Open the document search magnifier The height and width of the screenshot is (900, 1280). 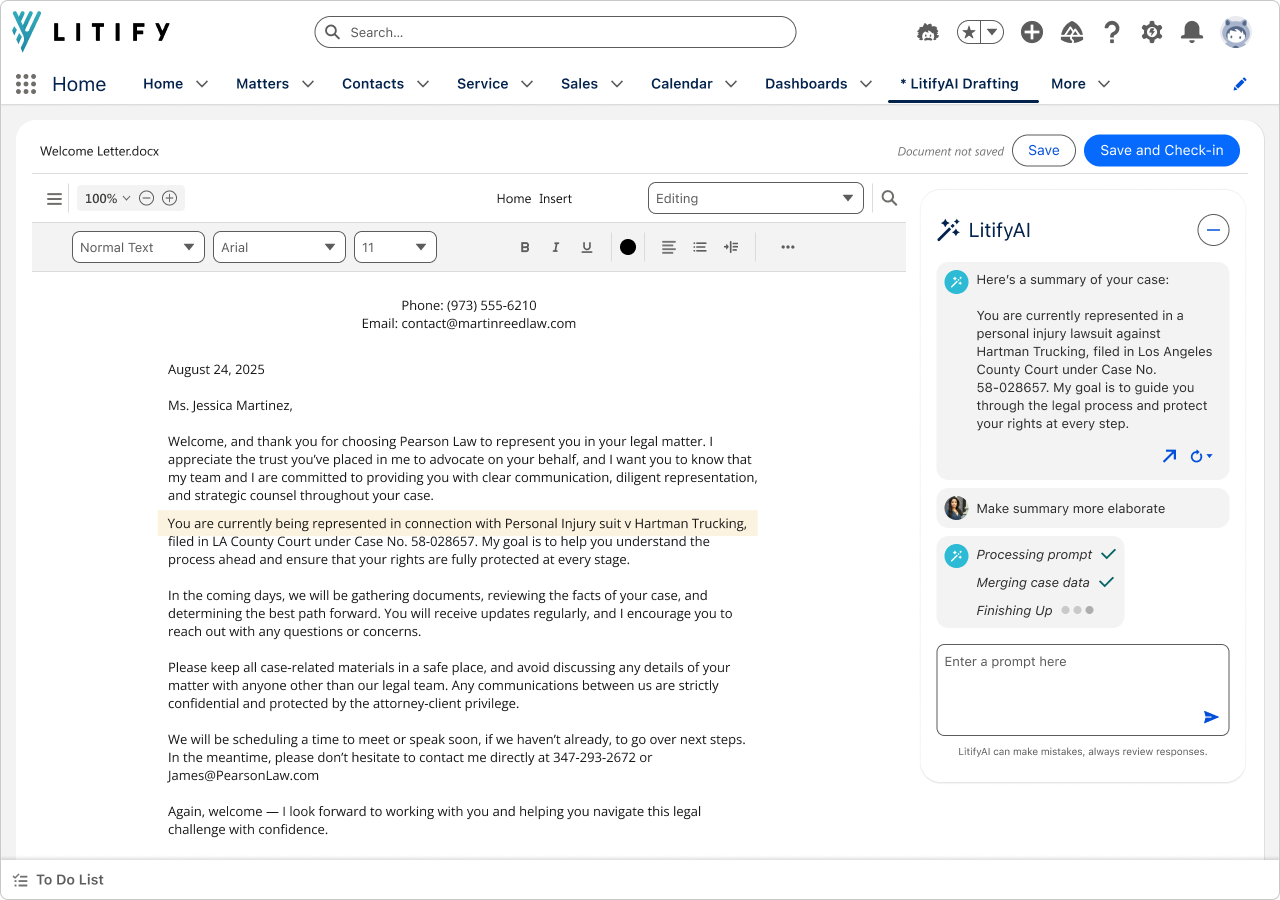[889, 198]
